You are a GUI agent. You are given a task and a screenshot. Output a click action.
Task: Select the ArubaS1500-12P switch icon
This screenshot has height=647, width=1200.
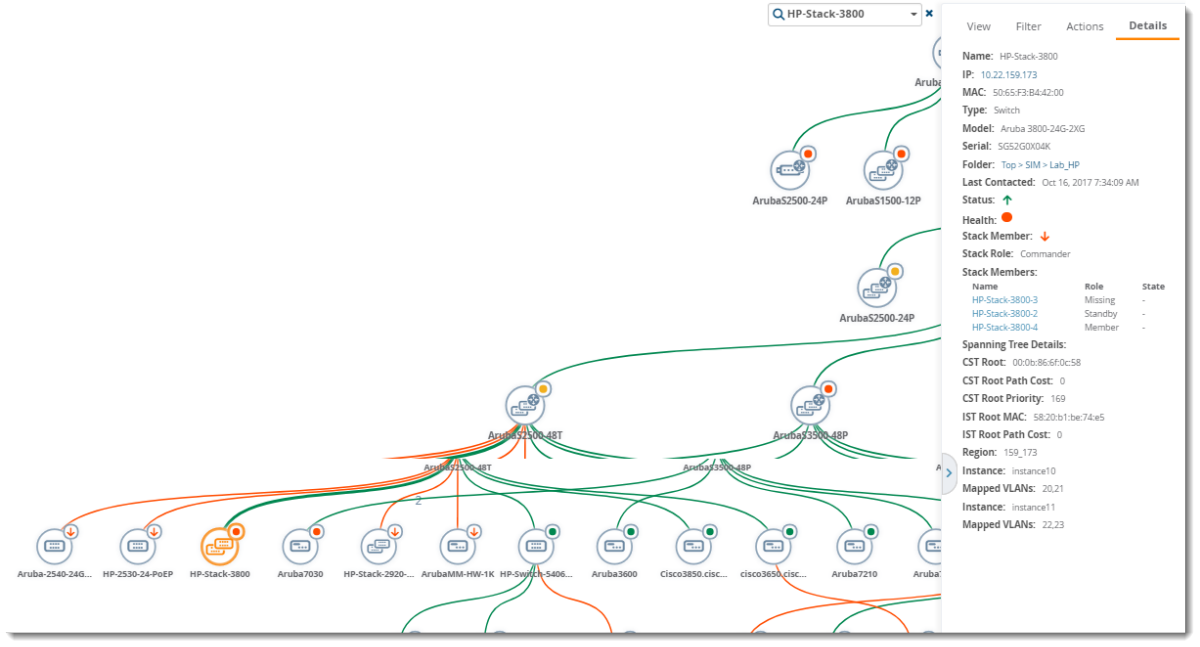point(883,170)
